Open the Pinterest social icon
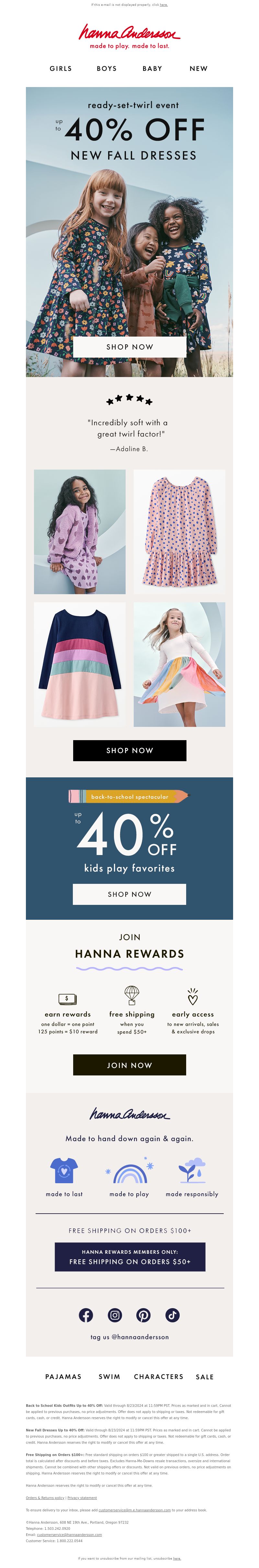This screenshot has width=259, height=1568. (143, 1315)
